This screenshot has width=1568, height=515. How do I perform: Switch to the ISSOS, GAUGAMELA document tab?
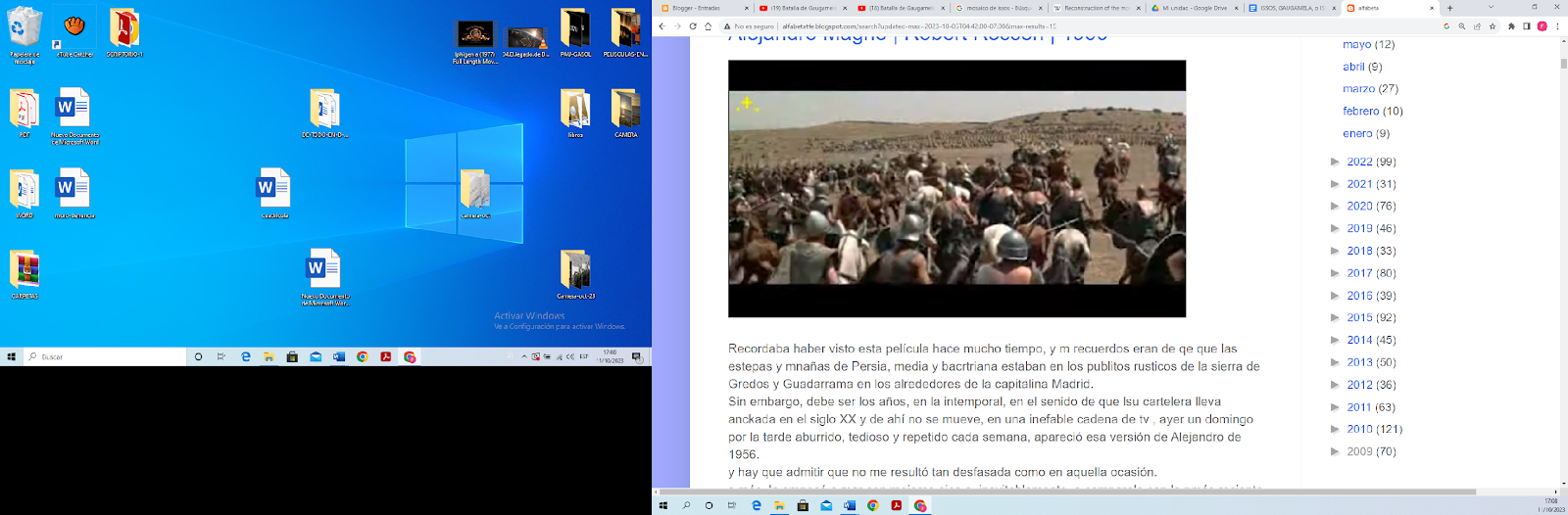click(1292, 8)
